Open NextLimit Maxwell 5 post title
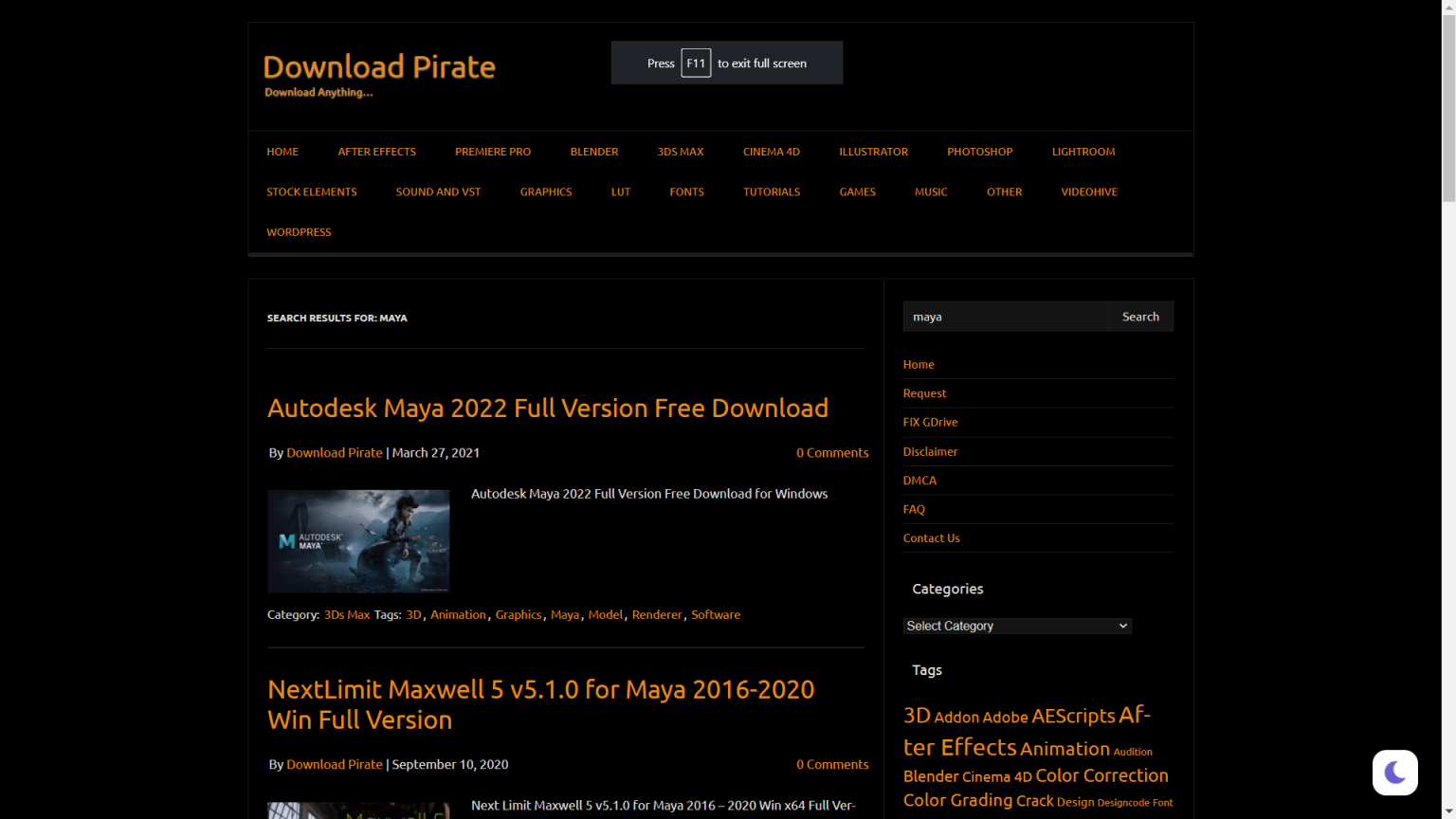Image resolution: width=1456 pixels, height=819 pixels. (540, 704)
